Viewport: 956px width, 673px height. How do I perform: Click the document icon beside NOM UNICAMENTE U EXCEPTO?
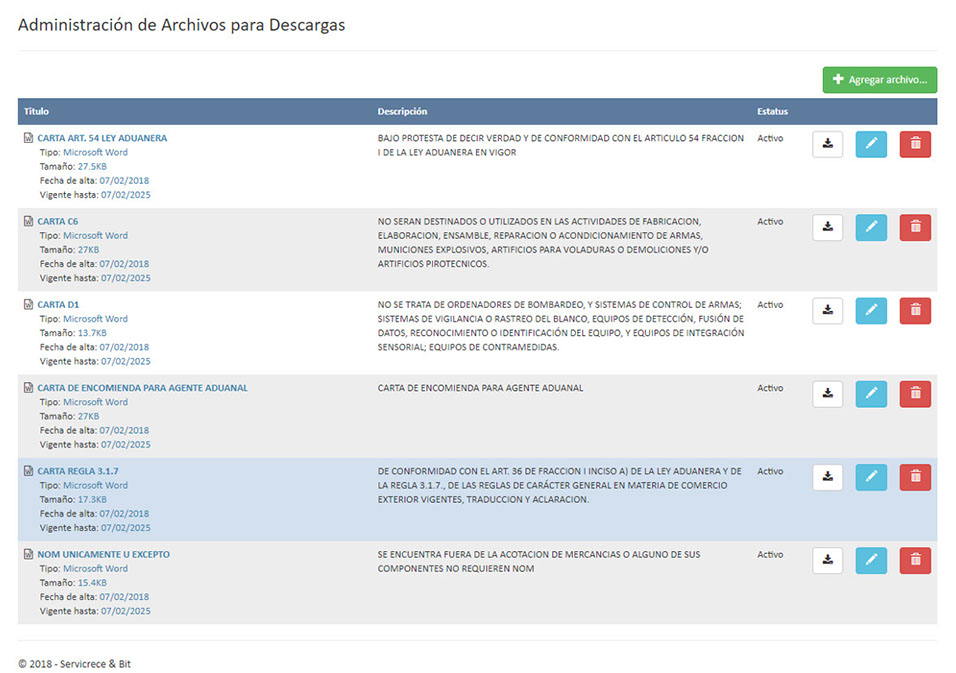[x=28, y=554]
